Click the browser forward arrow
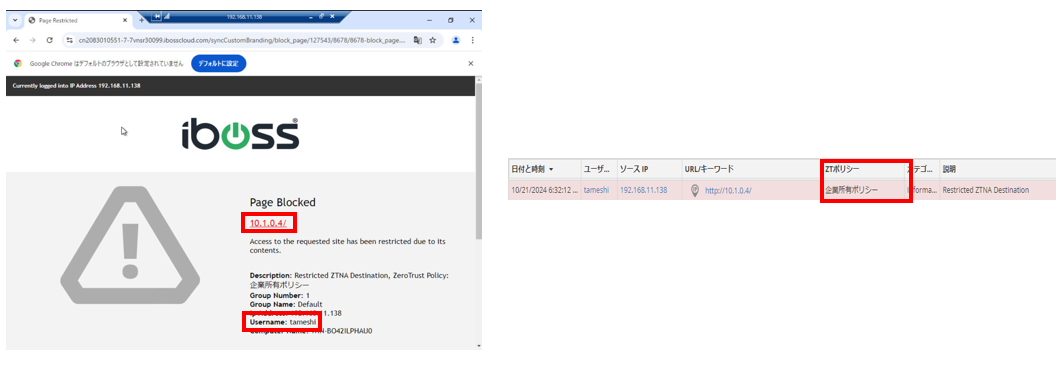 (32, 40)
